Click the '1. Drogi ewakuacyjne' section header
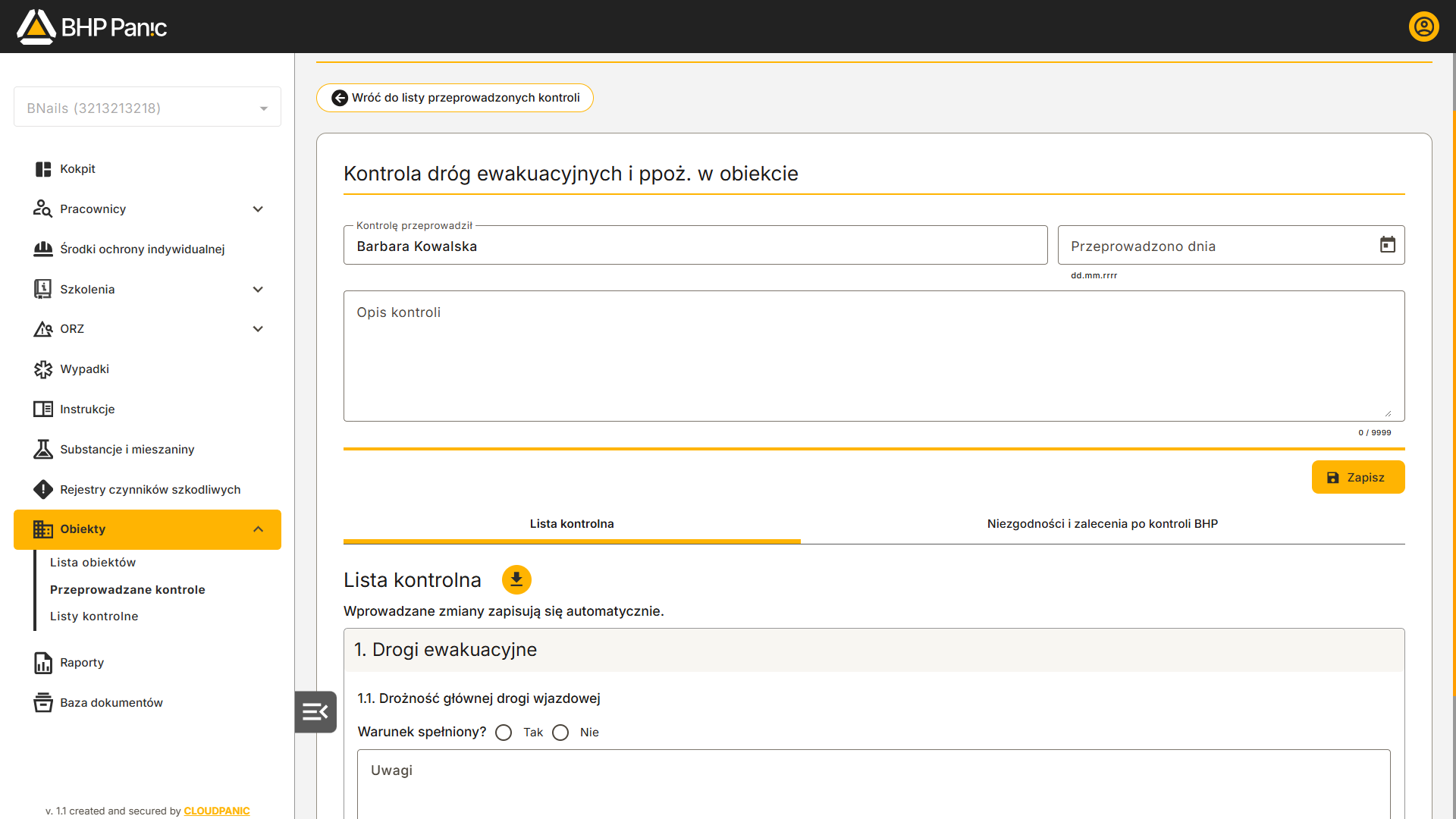The height and width of the screenshot is (819, 1456). pos(874,650)
